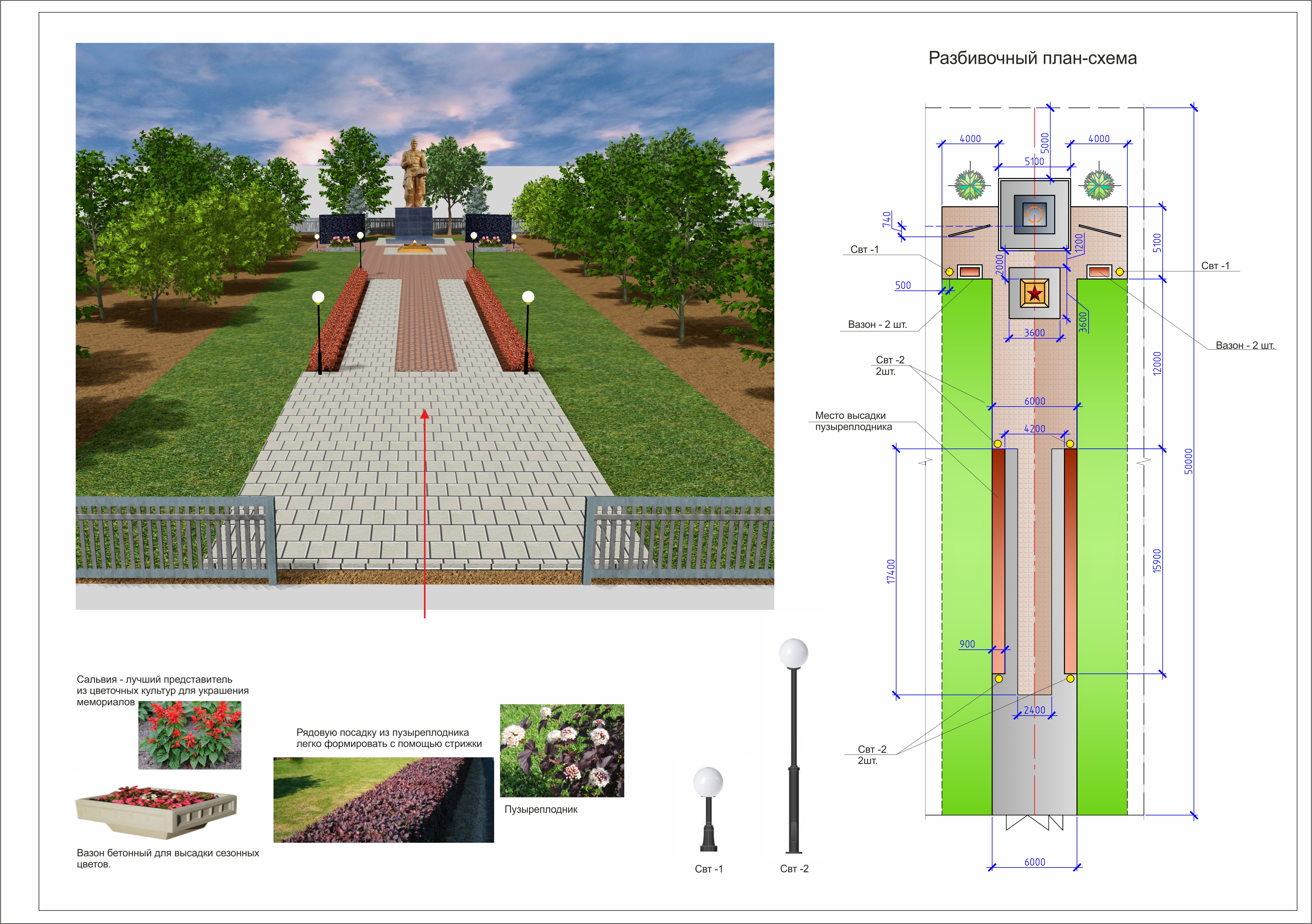The height and width of the screenshot is (924, 1312).
Task: Click the "Свт -1" label left of plan
Action: (864, 250)
